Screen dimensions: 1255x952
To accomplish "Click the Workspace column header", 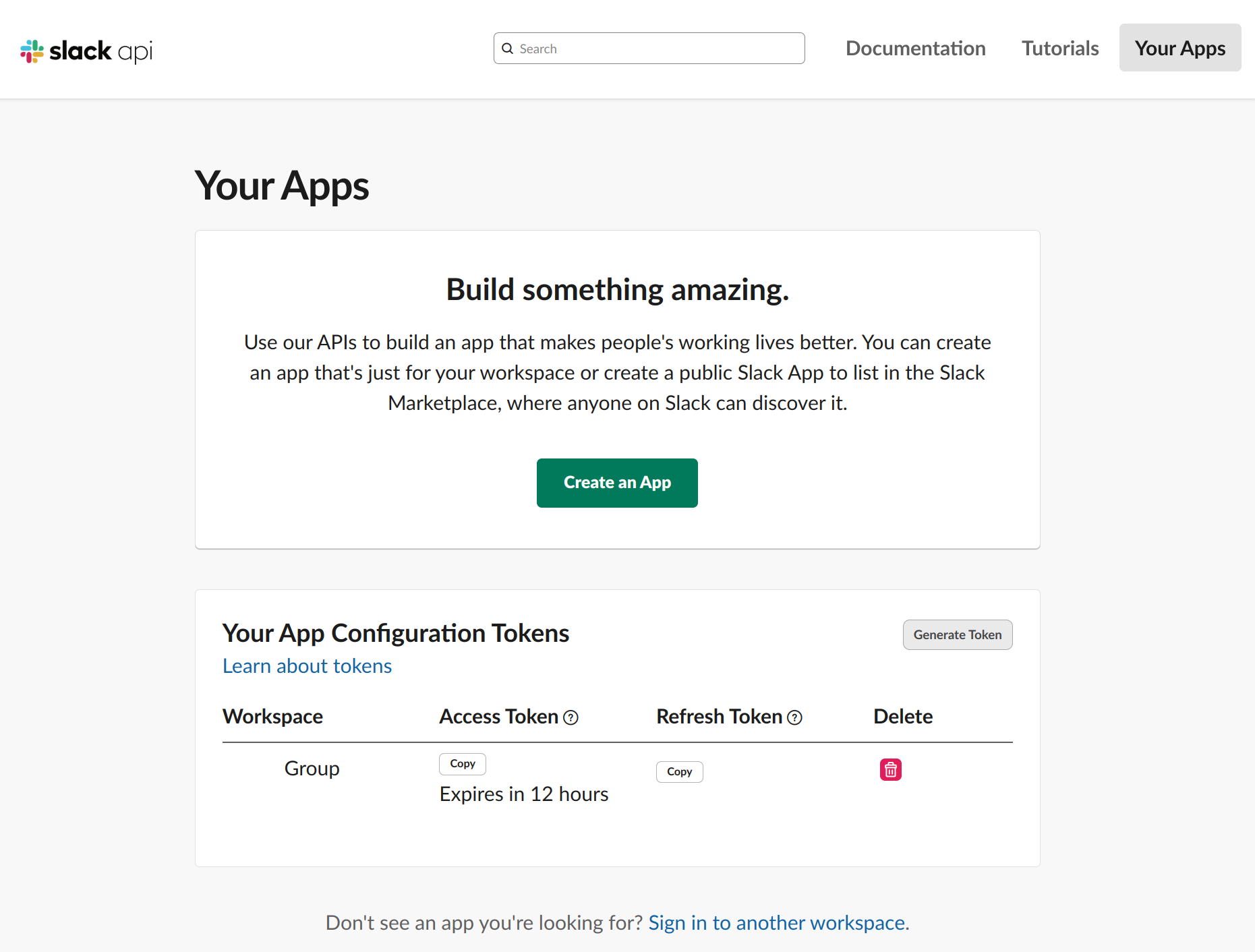I will pyautogui.click(x=272, y=717).
